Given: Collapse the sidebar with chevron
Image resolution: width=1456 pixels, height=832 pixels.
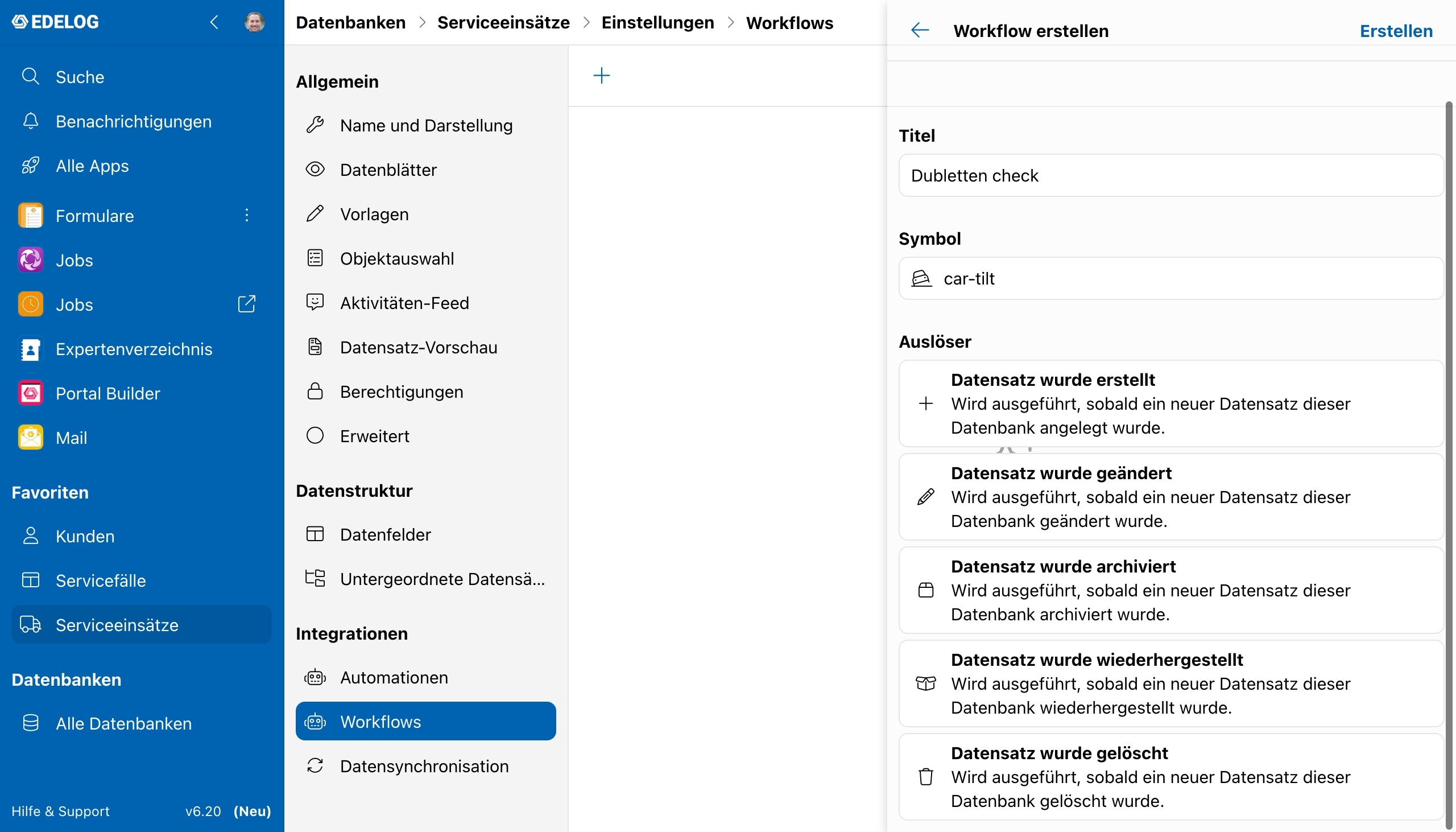Looking at the screenshot, I should pyautogui.click(x=214, y=22).
